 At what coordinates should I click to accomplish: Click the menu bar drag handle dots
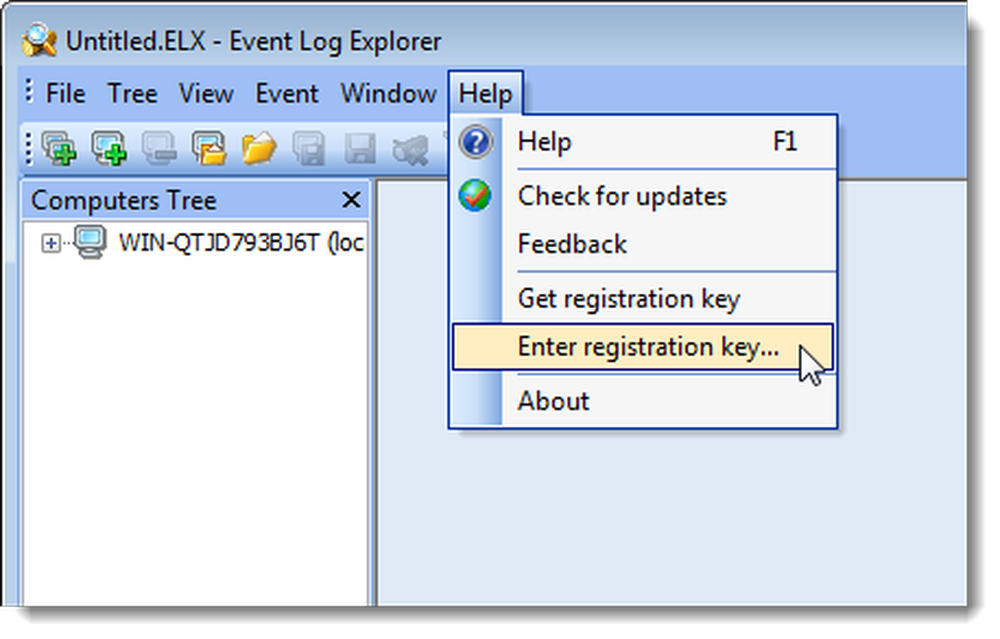click(29, 91)
